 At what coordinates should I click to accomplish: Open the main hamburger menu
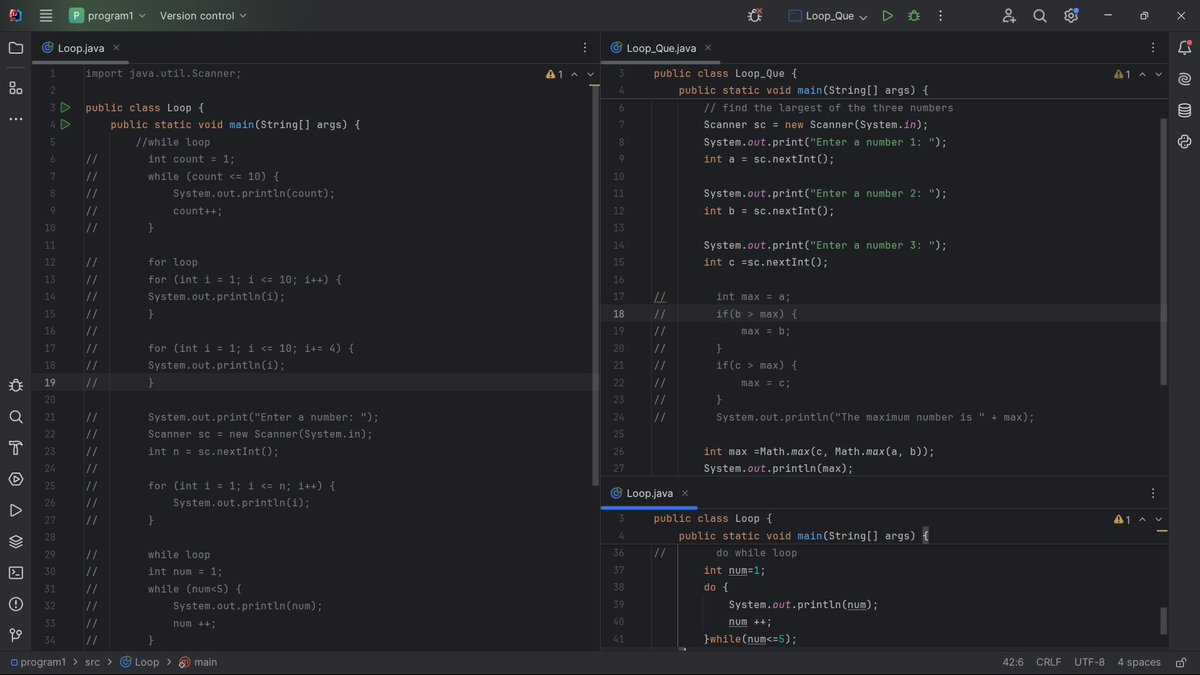coord(46,16)
